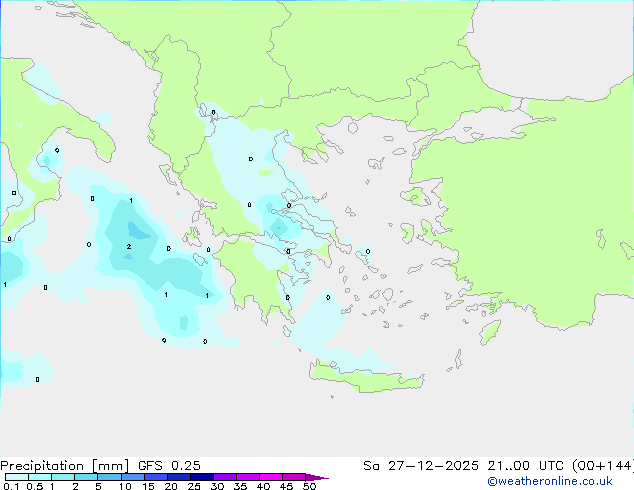Click the "Sa 27-12-2025" date text
The width and height of the screenshot is (634, 490).
pos(421,466)
